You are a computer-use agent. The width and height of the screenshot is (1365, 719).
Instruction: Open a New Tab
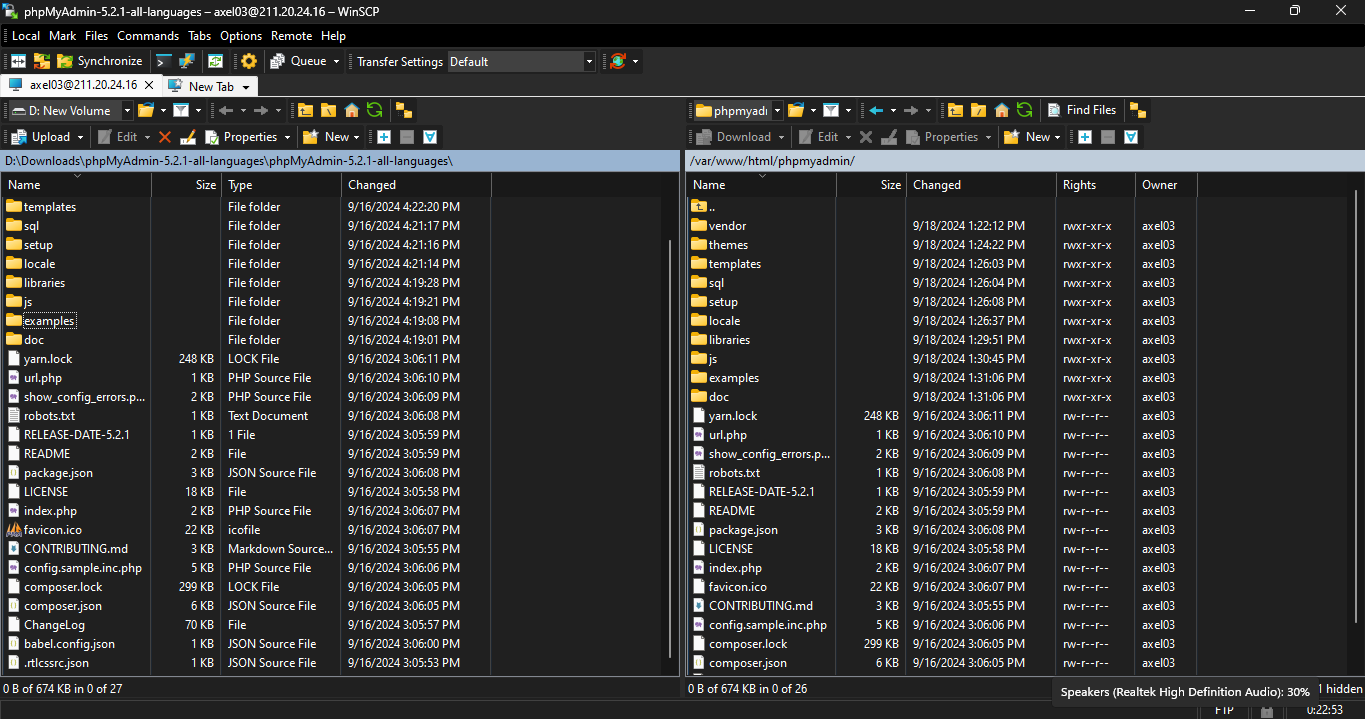point(201,86)
